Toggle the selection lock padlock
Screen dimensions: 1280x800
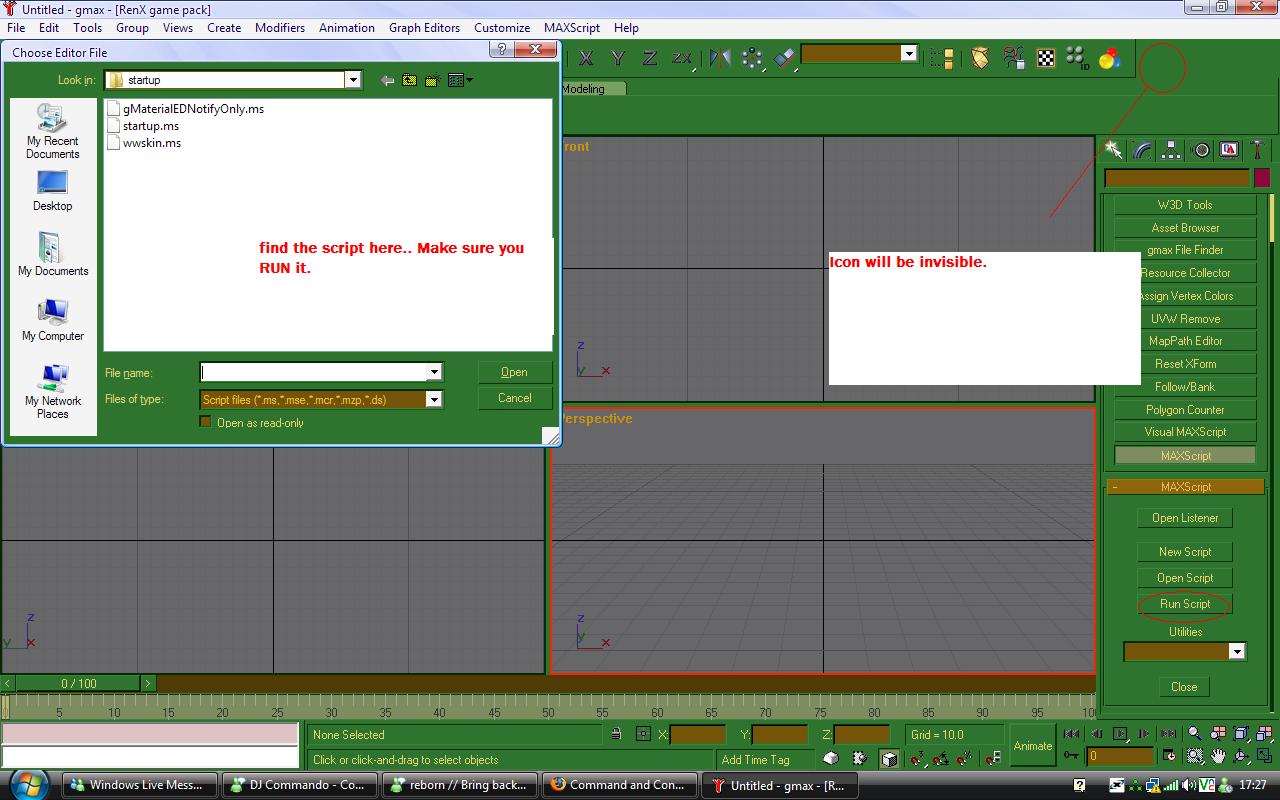(x=616, y=735)
